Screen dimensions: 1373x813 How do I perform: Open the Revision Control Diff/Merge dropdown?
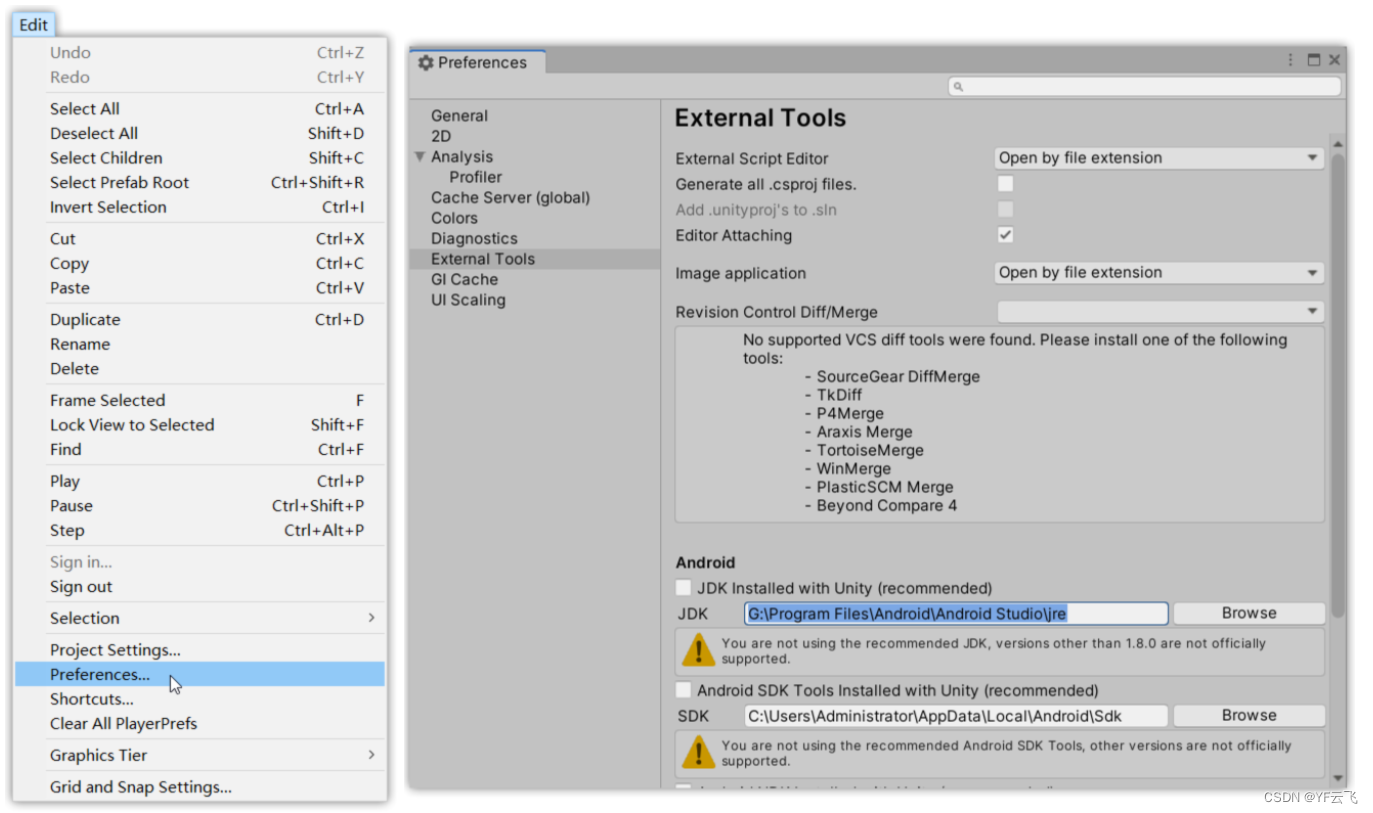coord(1160,312)
